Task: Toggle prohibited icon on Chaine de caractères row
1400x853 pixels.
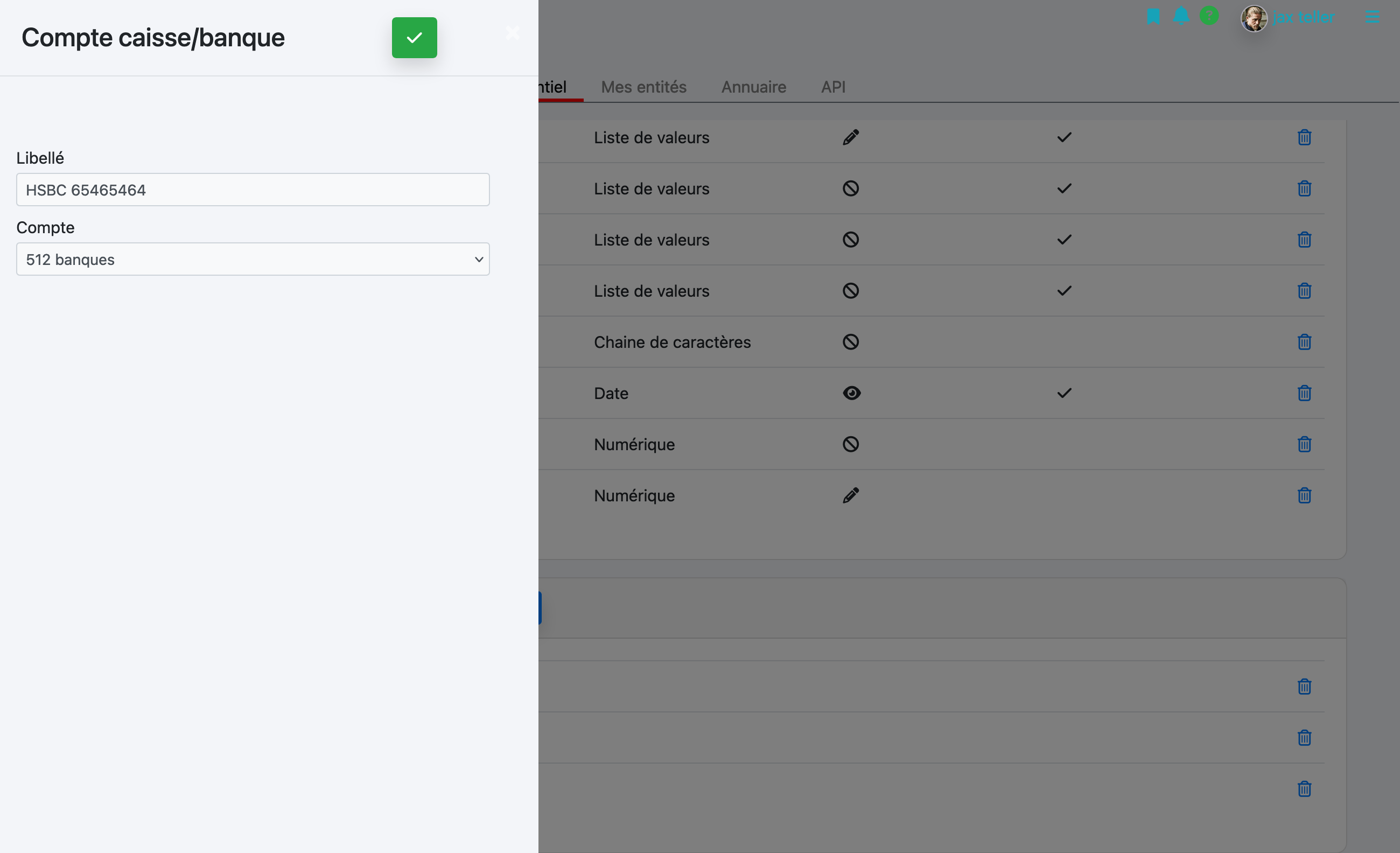Action: click(851, 342)
